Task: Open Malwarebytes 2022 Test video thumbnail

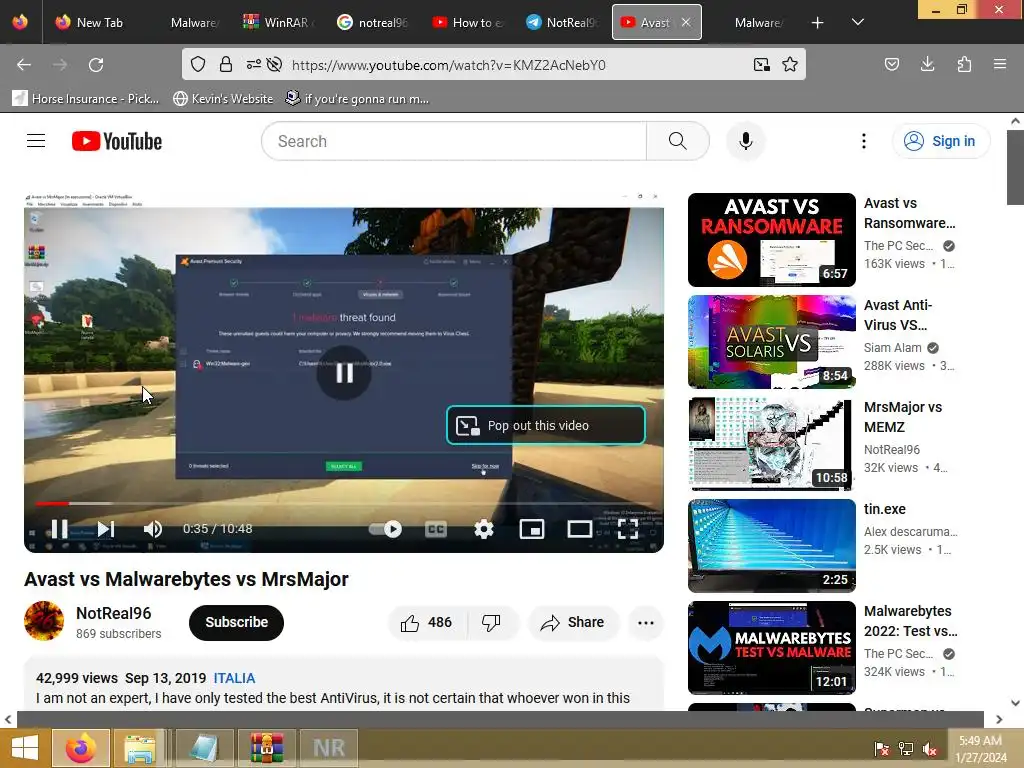Action: [772, 647]
